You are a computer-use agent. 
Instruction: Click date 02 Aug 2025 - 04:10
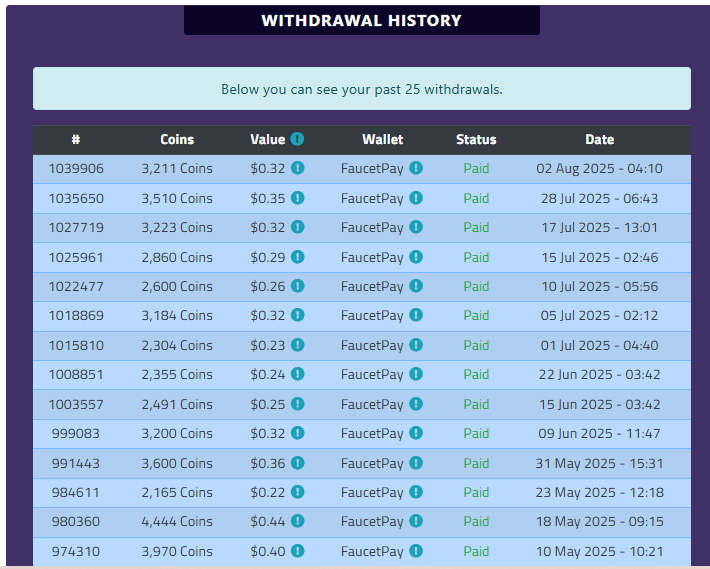pos(600,169)
